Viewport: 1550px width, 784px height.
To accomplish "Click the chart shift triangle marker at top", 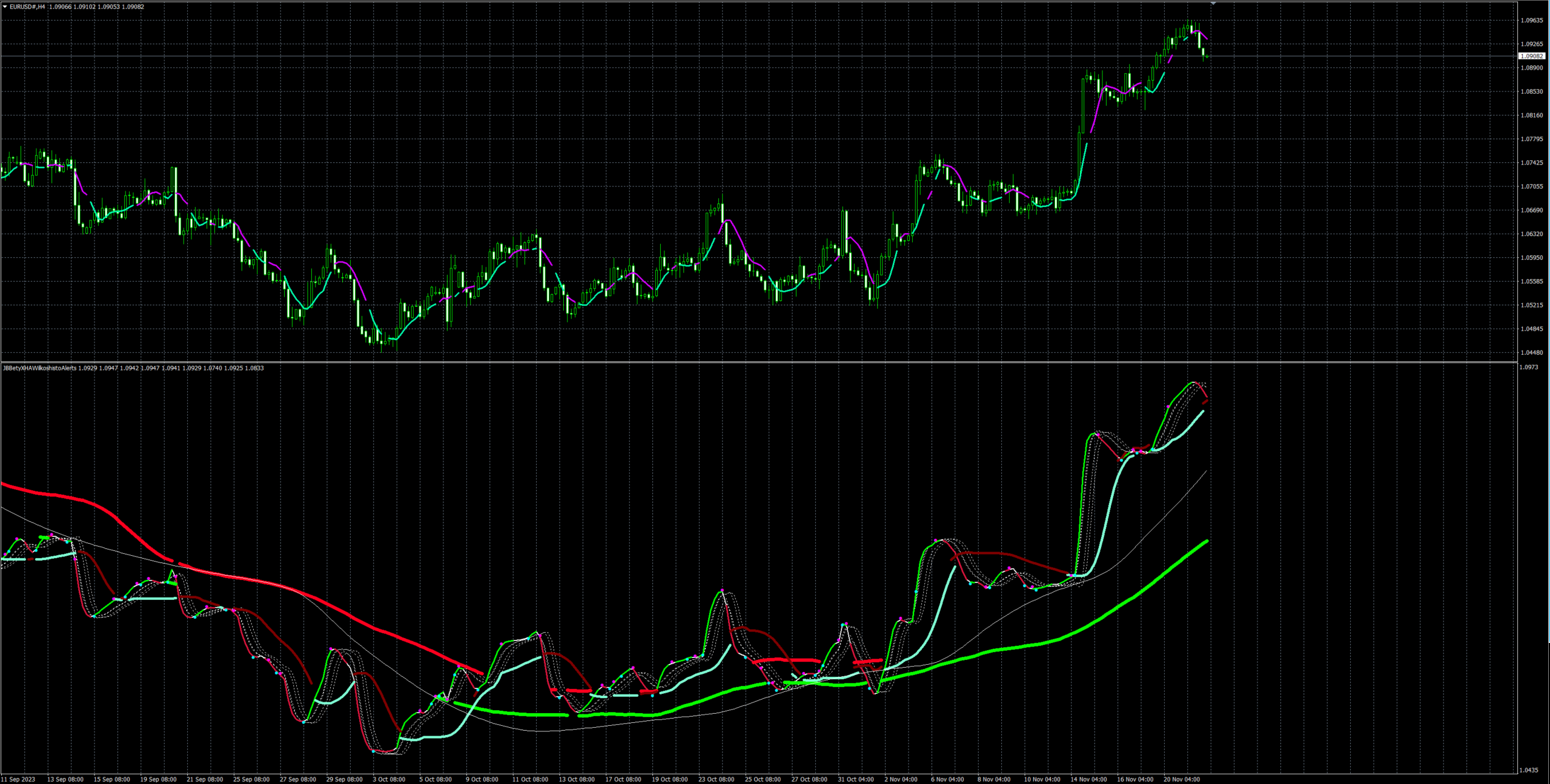I will click(1213, 4).
